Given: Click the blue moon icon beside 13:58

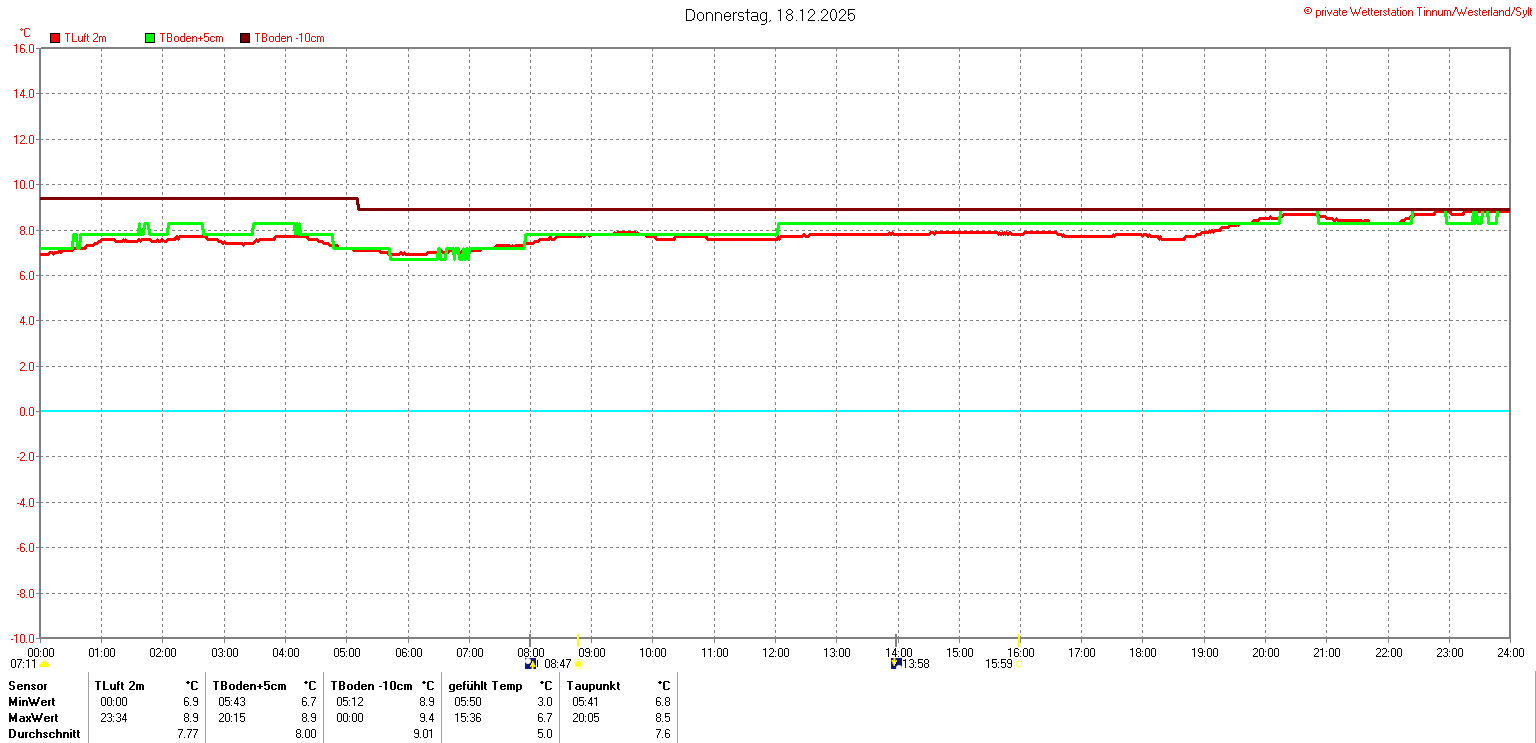Looking at the screenshot, I should [x=896, y=663].
